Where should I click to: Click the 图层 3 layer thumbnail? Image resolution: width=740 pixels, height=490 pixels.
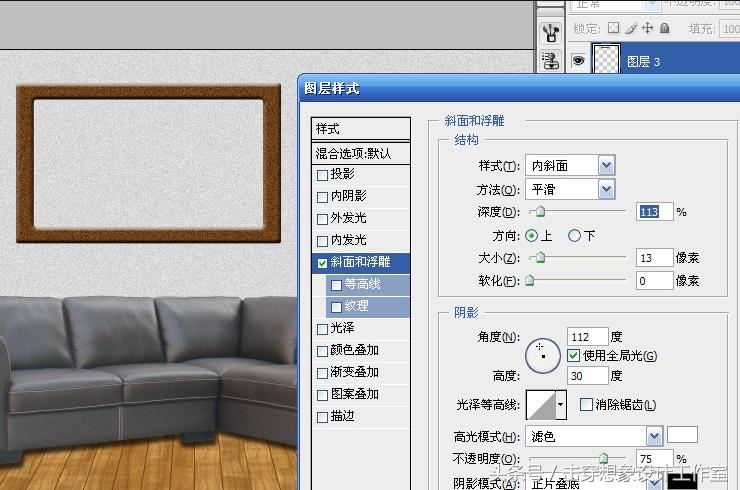(607, 61)
